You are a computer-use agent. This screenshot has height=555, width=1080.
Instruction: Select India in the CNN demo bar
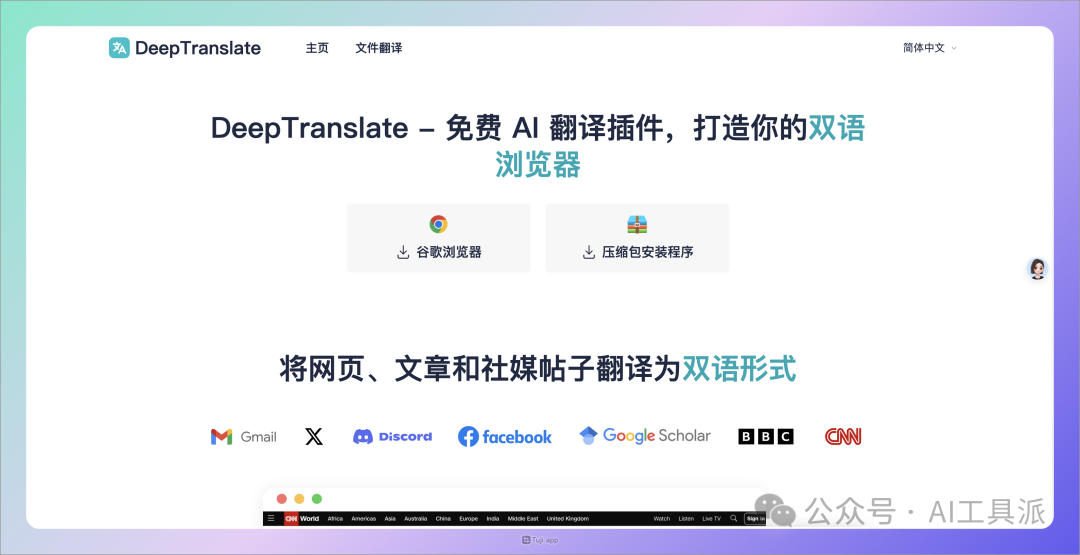[492, 519]
